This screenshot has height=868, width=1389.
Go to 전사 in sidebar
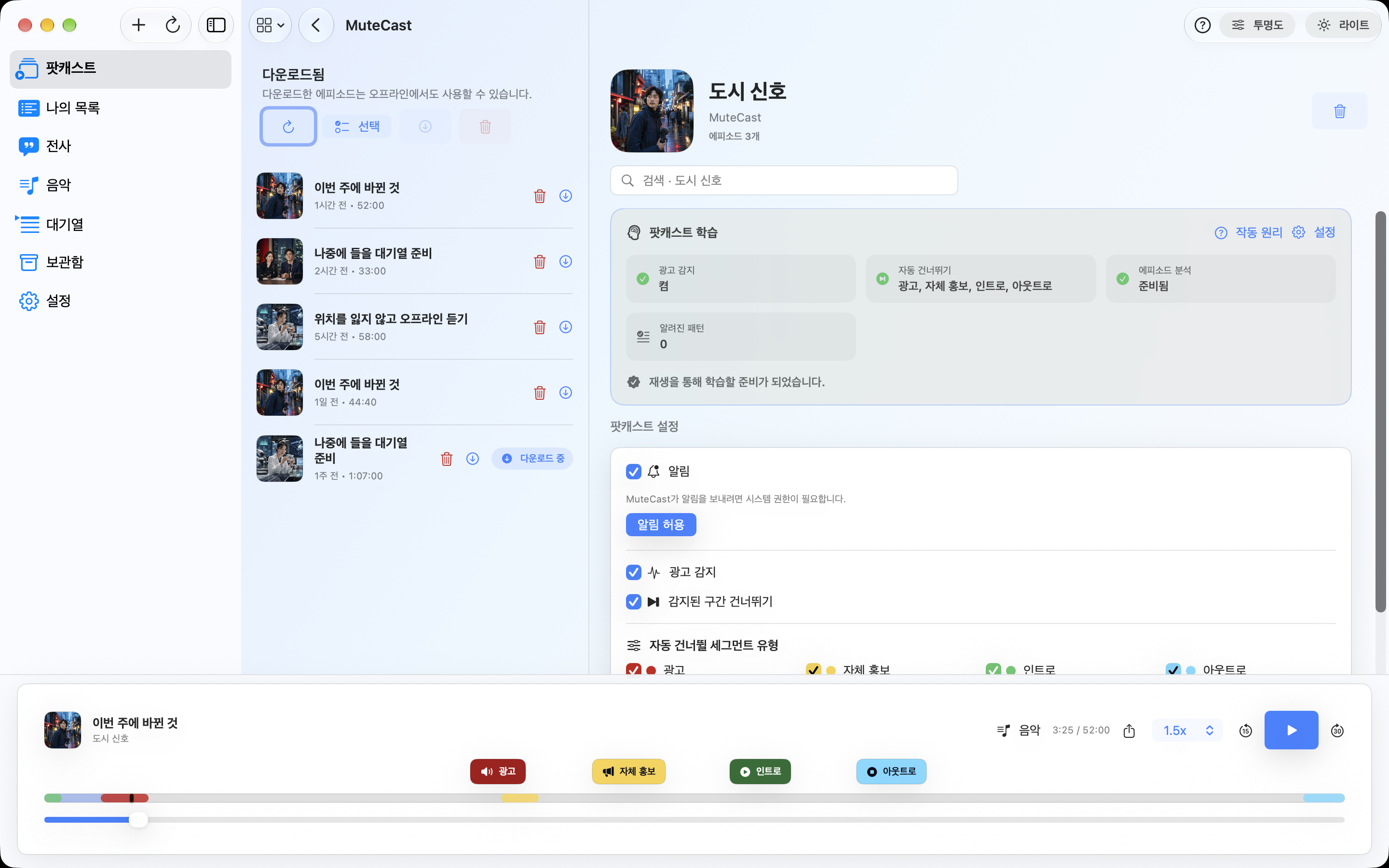(x=121, y=147)
